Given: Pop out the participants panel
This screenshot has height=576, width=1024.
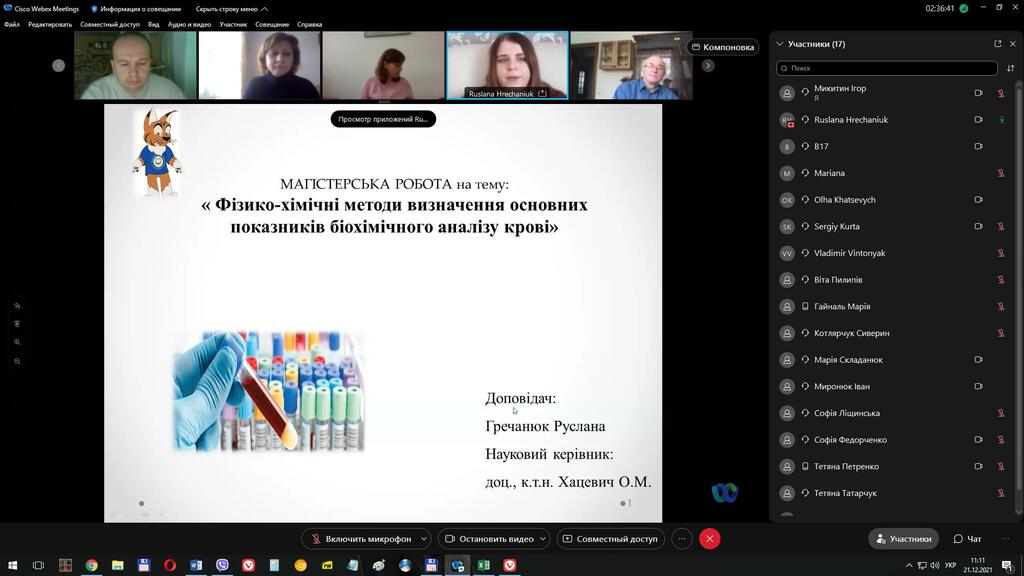Looking at the screenshot, I should point(997,44).
